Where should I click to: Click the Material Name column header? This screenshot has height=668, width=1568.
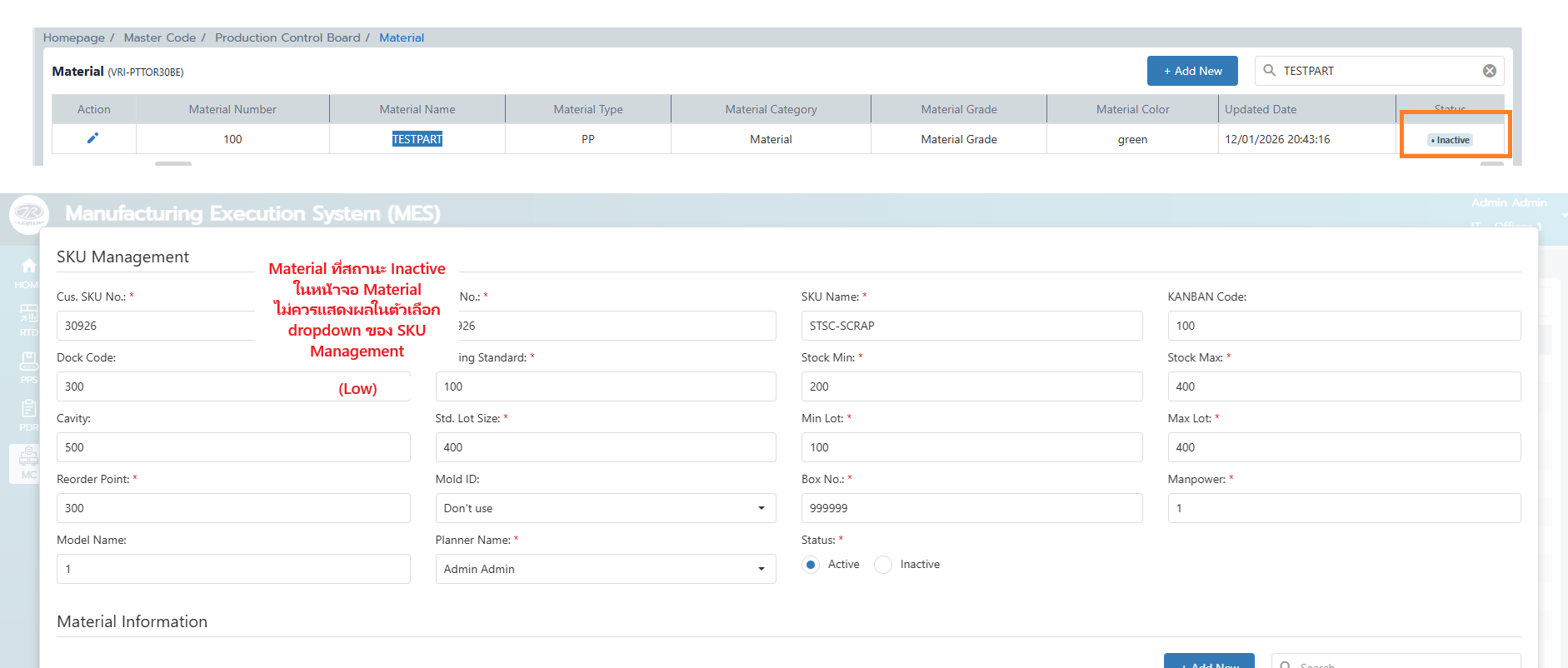click(417, 109)
